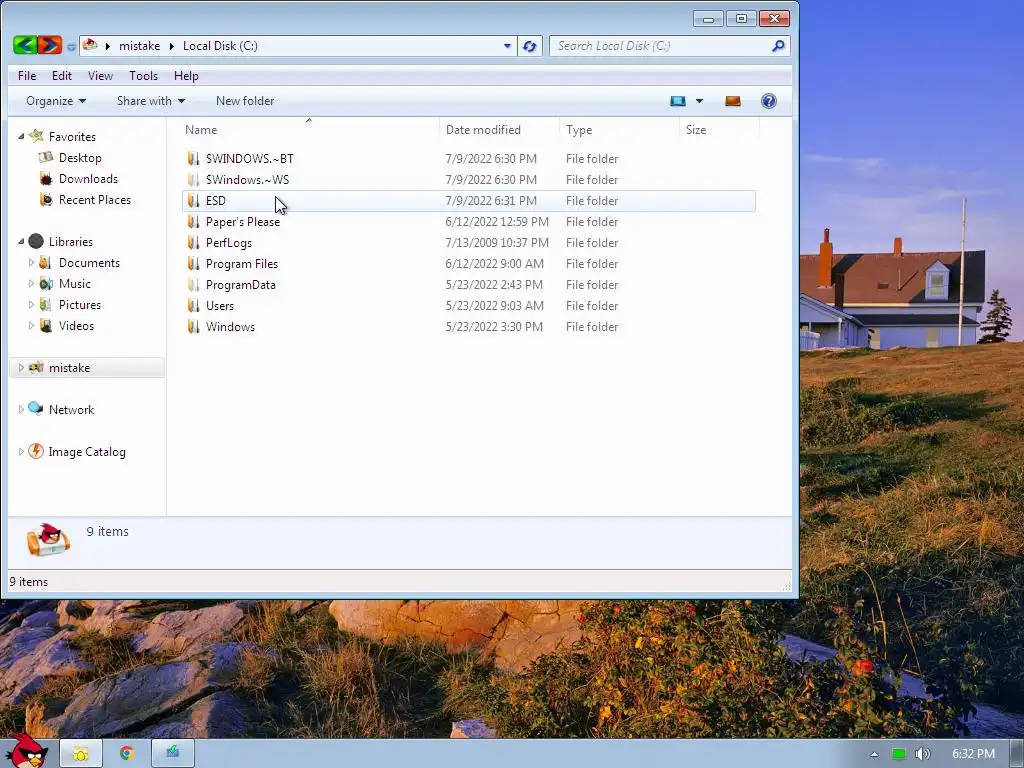Click the Program Files folder icon
The image size is (1024, 768).
193,263
